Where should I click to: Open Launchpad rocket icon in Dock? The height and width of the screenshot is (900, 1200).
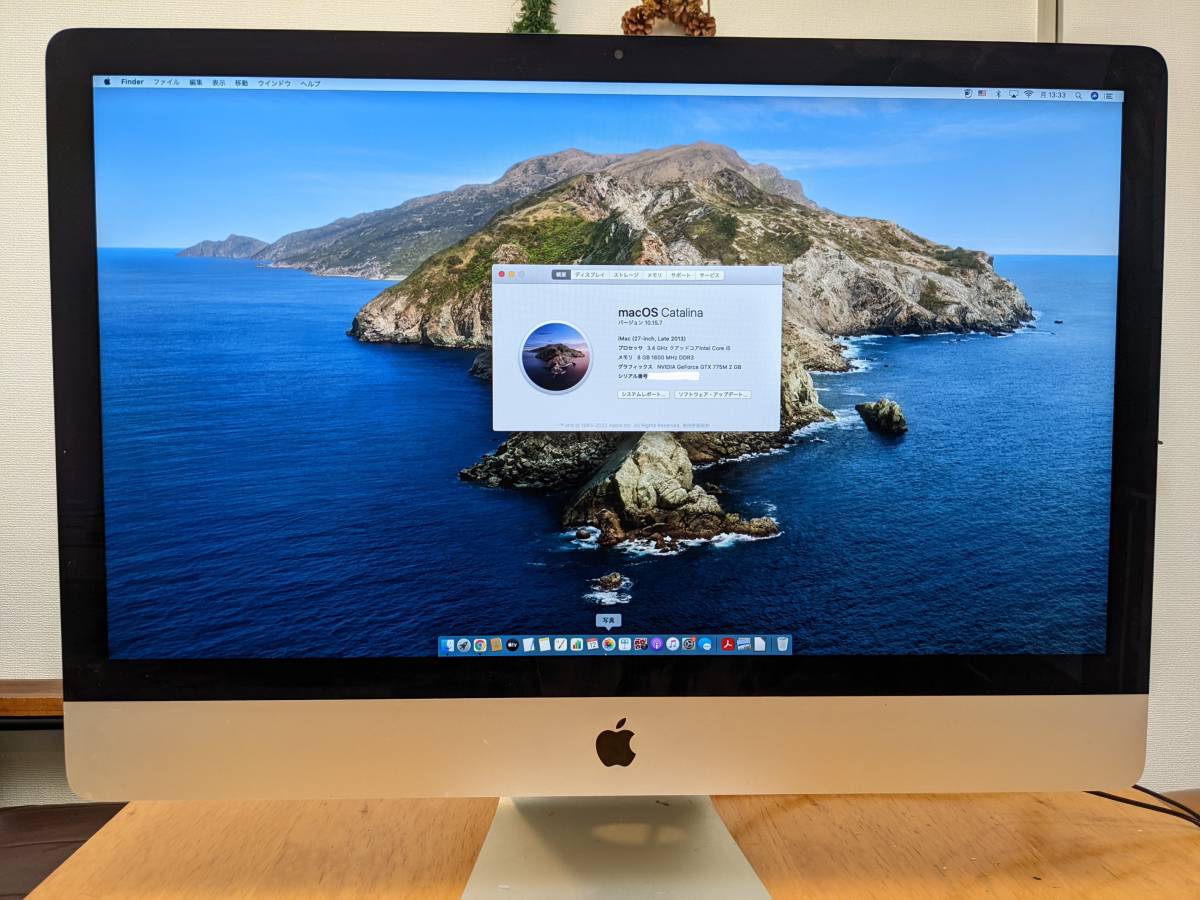coord(463,645)
